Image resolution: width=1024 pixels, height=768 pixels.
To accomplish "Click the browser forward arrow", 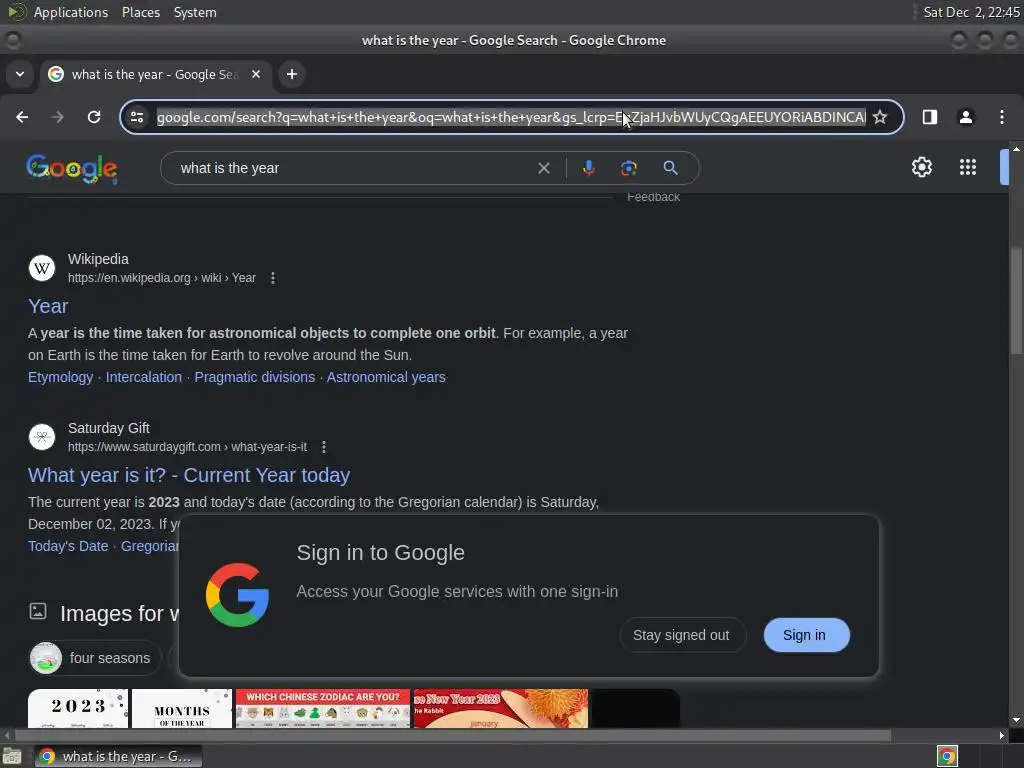I will coord(58,117).
